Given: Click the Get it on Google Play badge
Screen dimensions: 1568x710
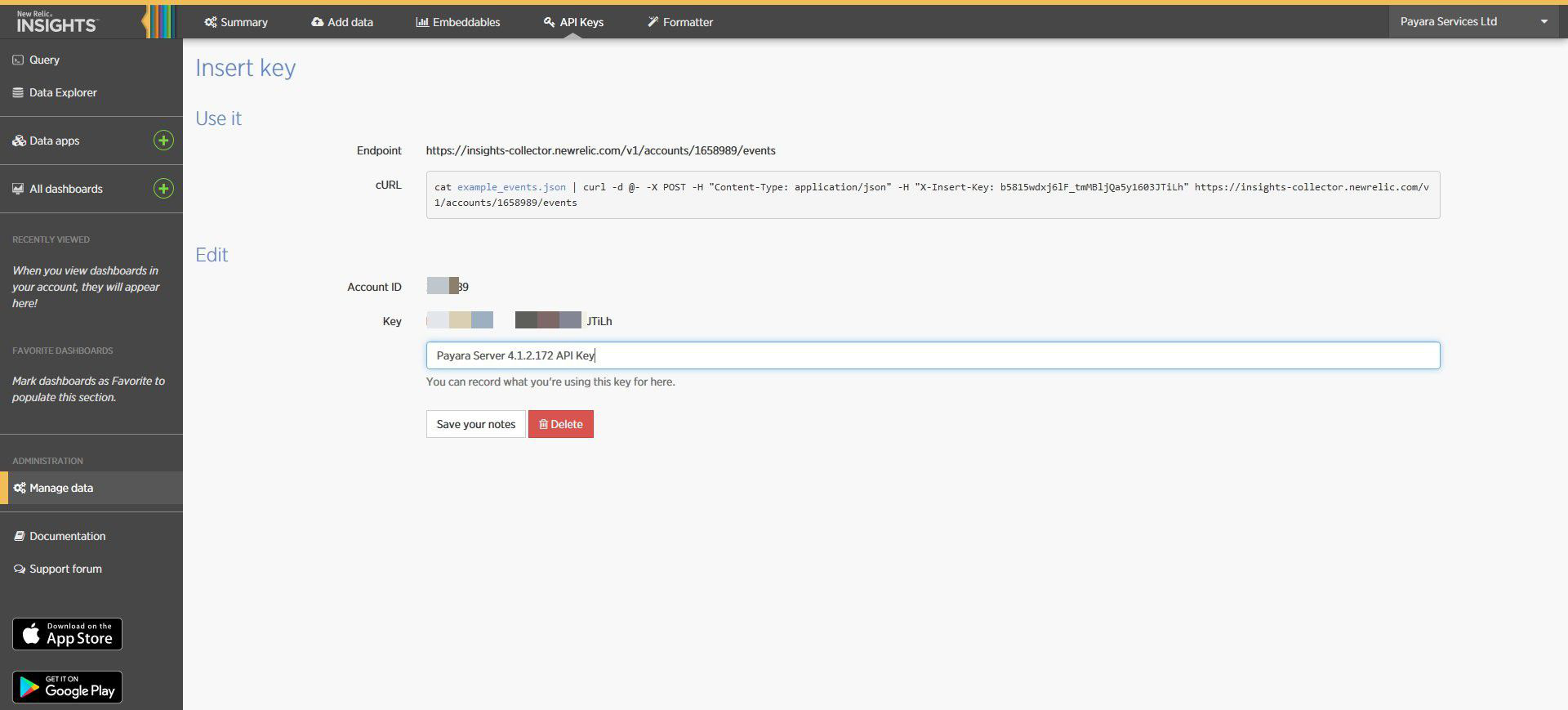Looking at the screenshot, I should pyautogui.click(x=67, y=688).
